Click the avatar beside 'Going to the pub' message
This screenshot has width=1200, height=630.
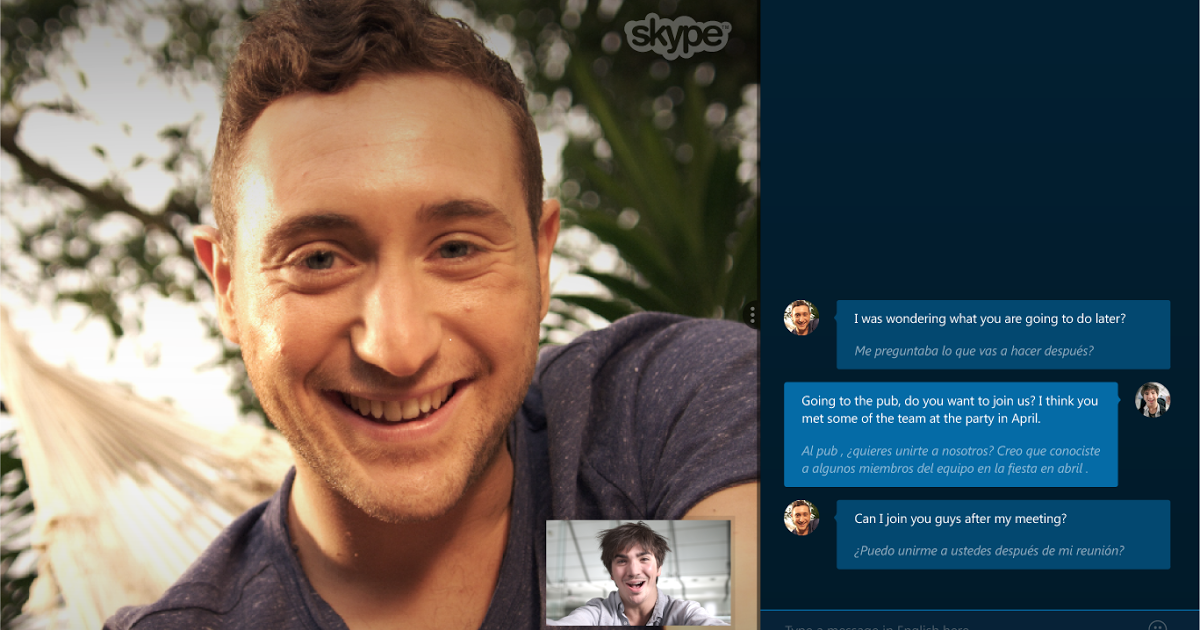(x=1152, y=400)
